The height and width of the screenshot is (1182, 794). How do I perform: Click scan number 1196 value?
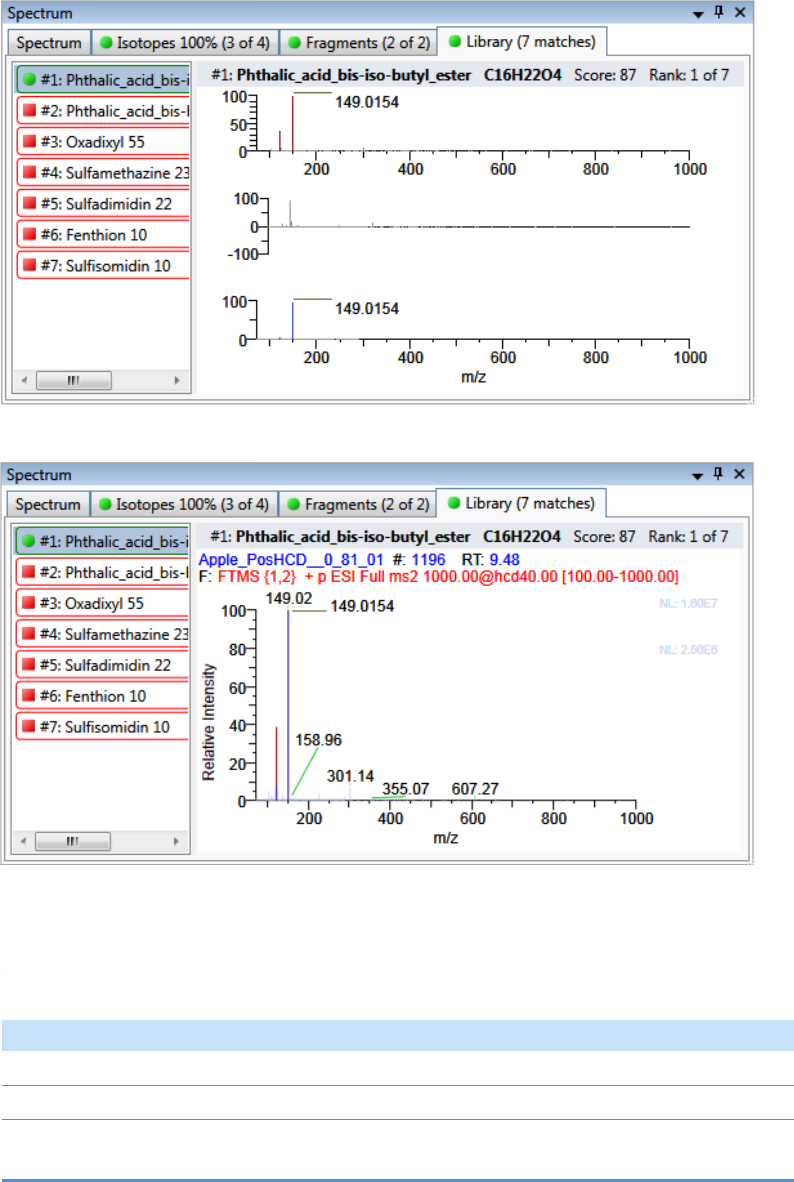tap(428, 560)
